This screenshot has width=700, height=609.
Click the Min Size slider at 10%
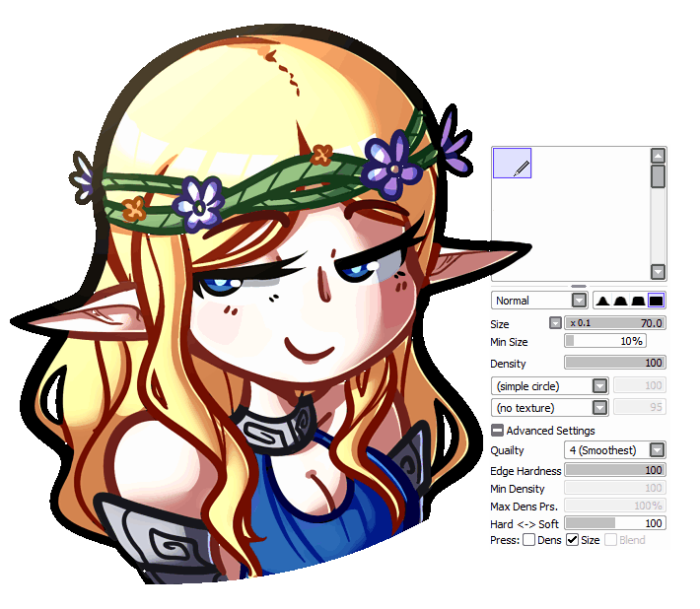tap(605, 341)
